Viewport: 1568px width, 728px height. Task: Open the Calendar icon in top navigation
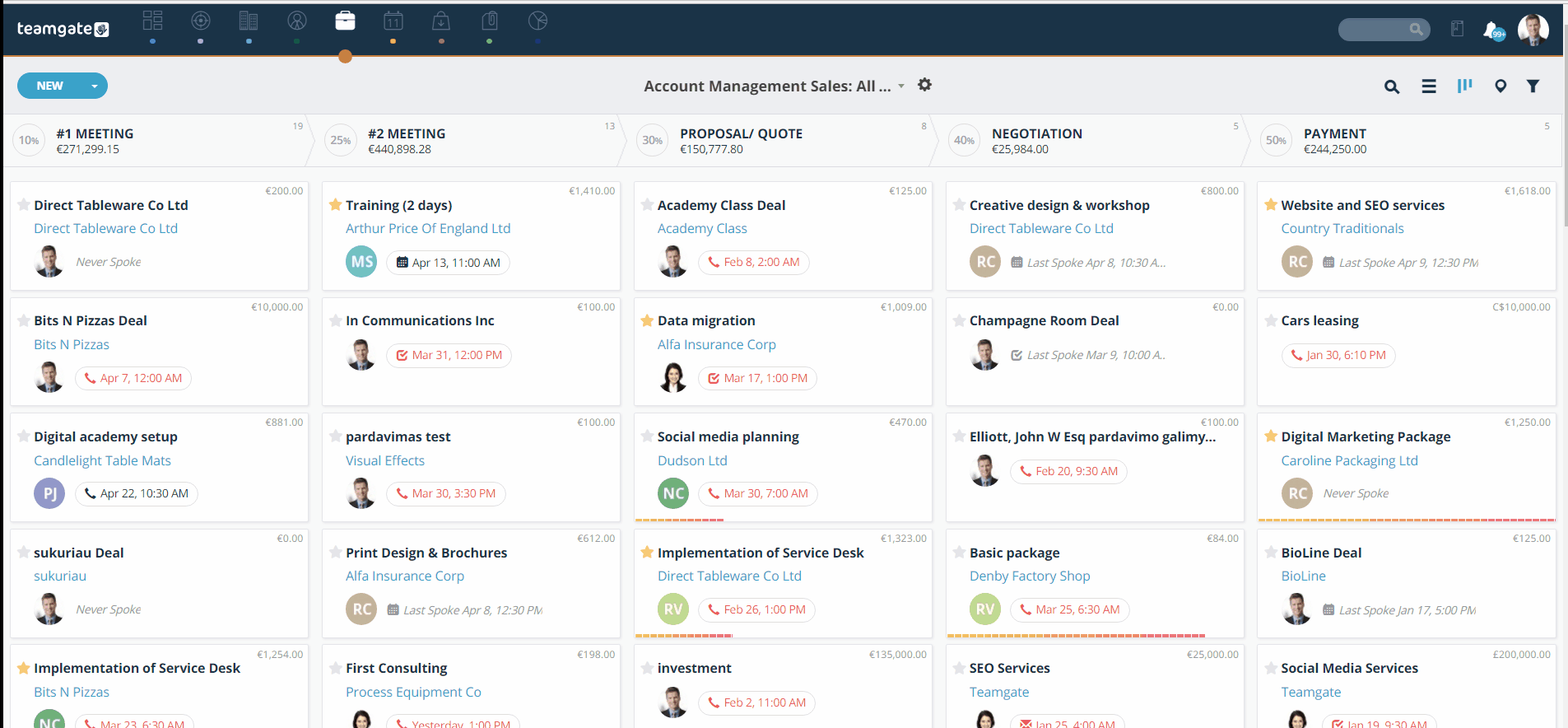(x=393, y=21)
